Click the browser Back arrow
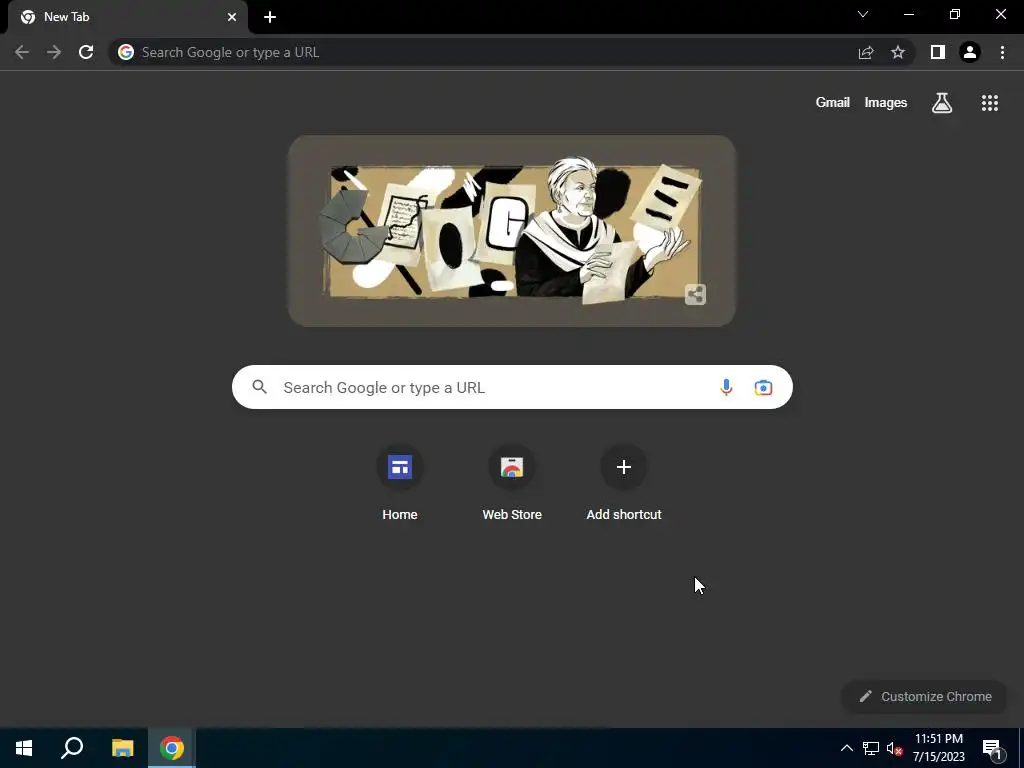 click(x=22, y=52)
